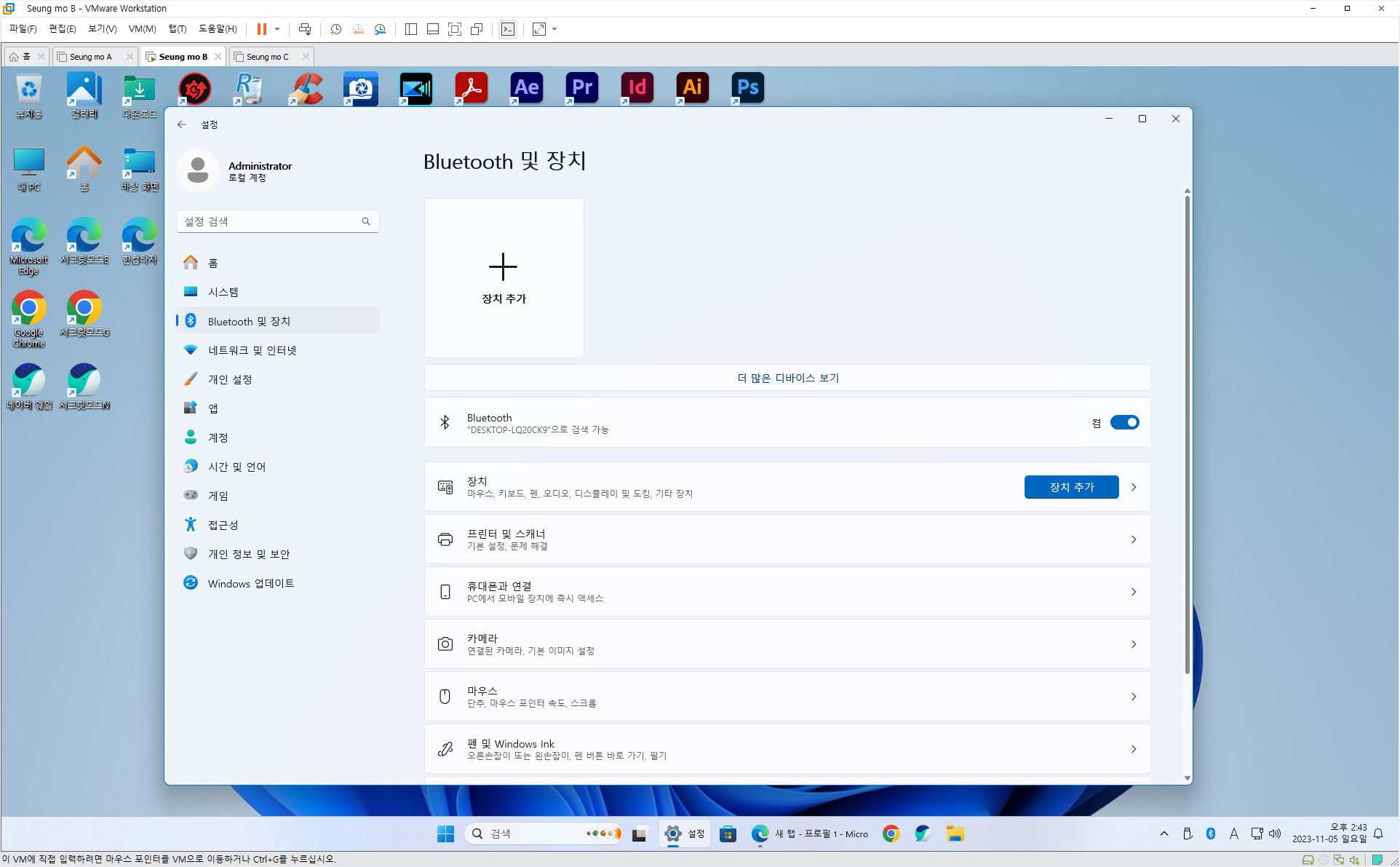Click the VMware take snapshot toolbar icon

tap(335, 29)
